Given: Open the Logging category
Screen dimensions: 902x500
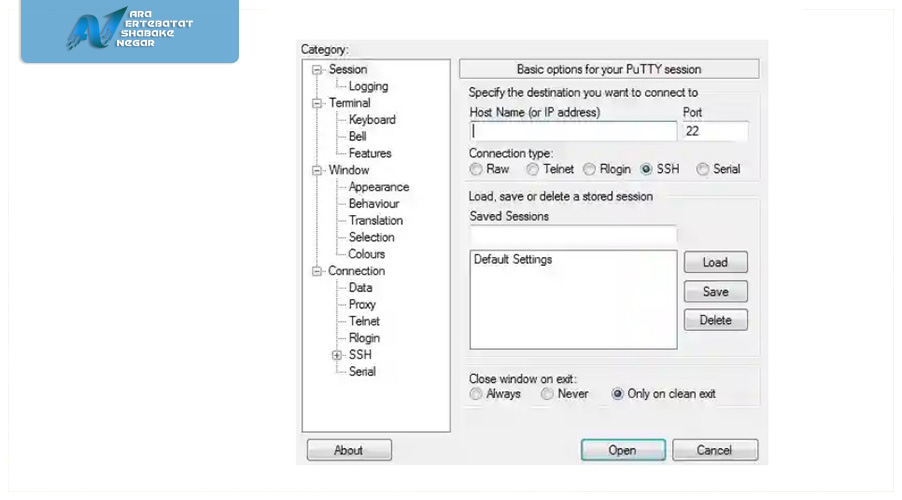Looking at the screenshot, I should coord(368,86).
